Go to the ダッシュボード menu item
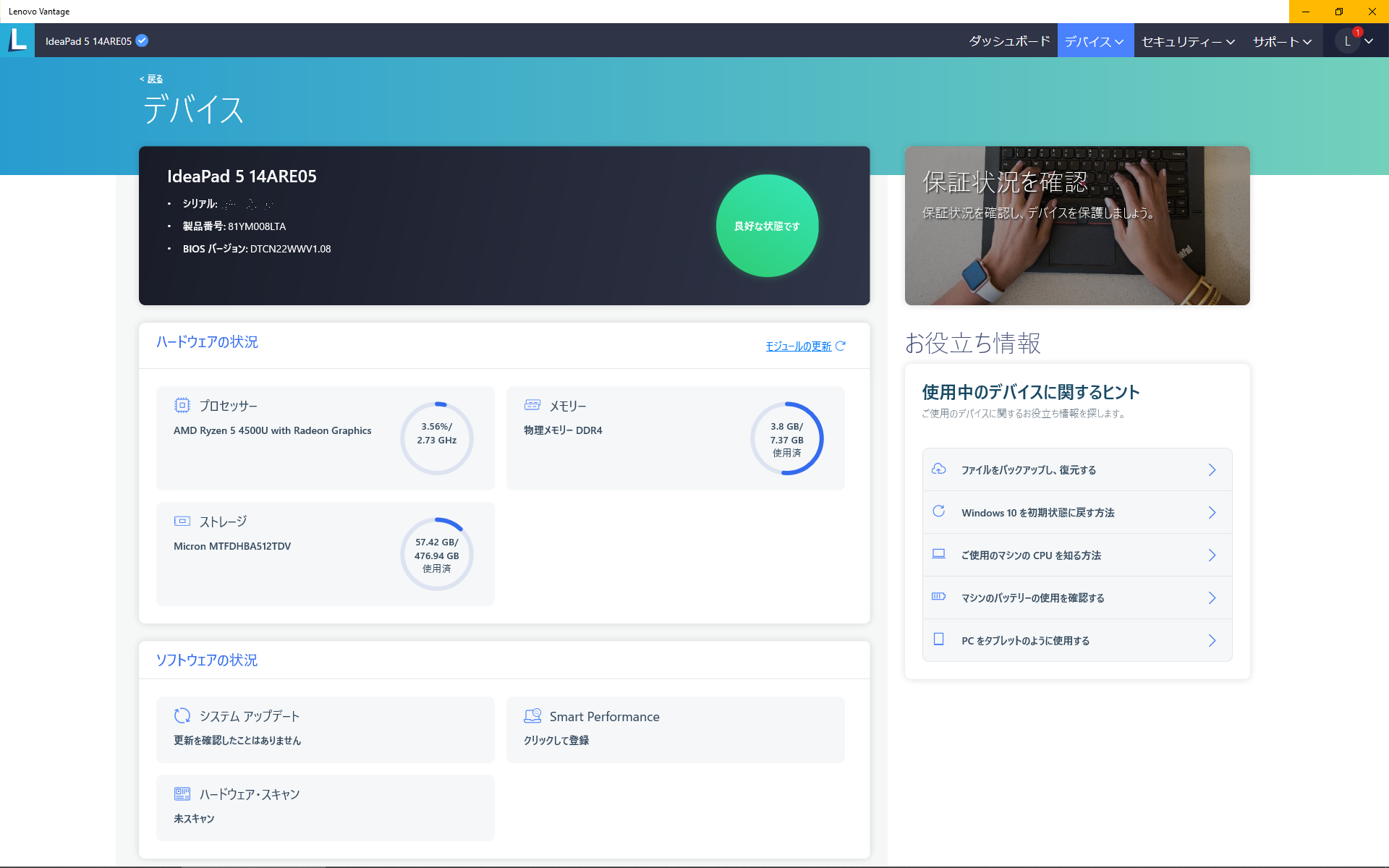This screenshot has height=868, width=1389. tap(1009, 41)
